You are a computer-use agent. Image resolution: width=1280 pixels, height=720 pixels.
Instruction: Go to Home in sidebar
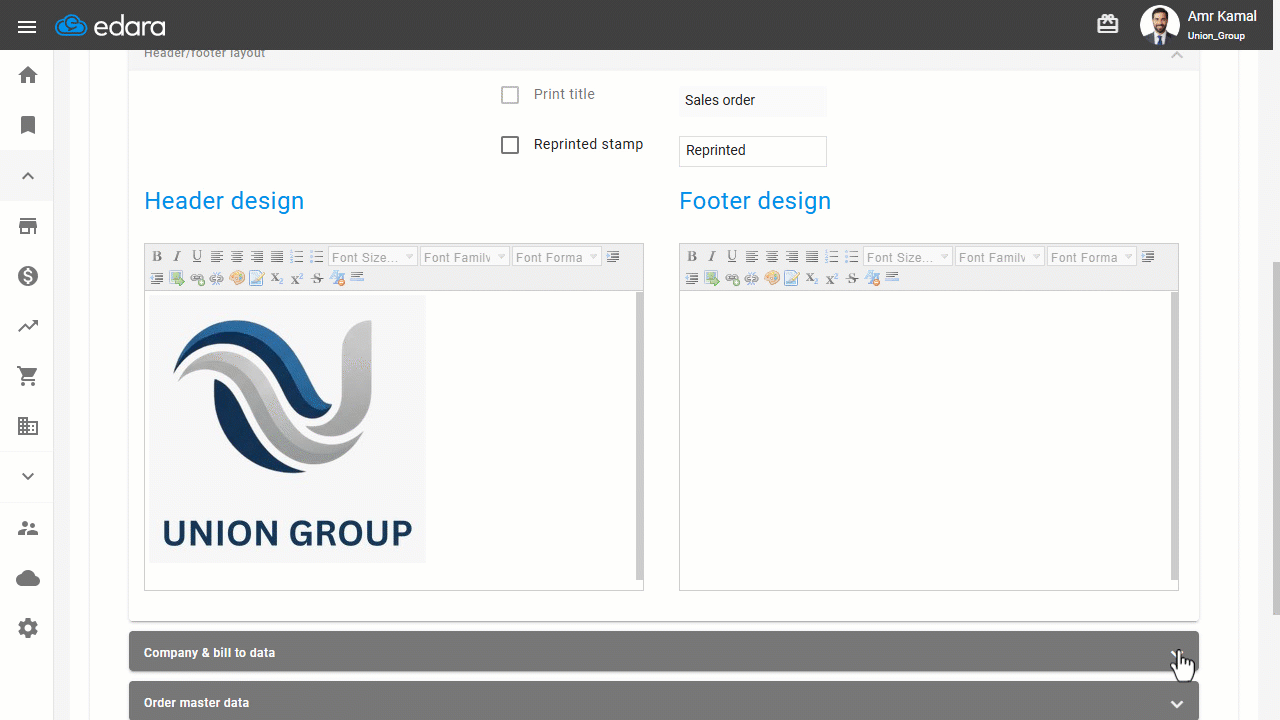(28, 75)
